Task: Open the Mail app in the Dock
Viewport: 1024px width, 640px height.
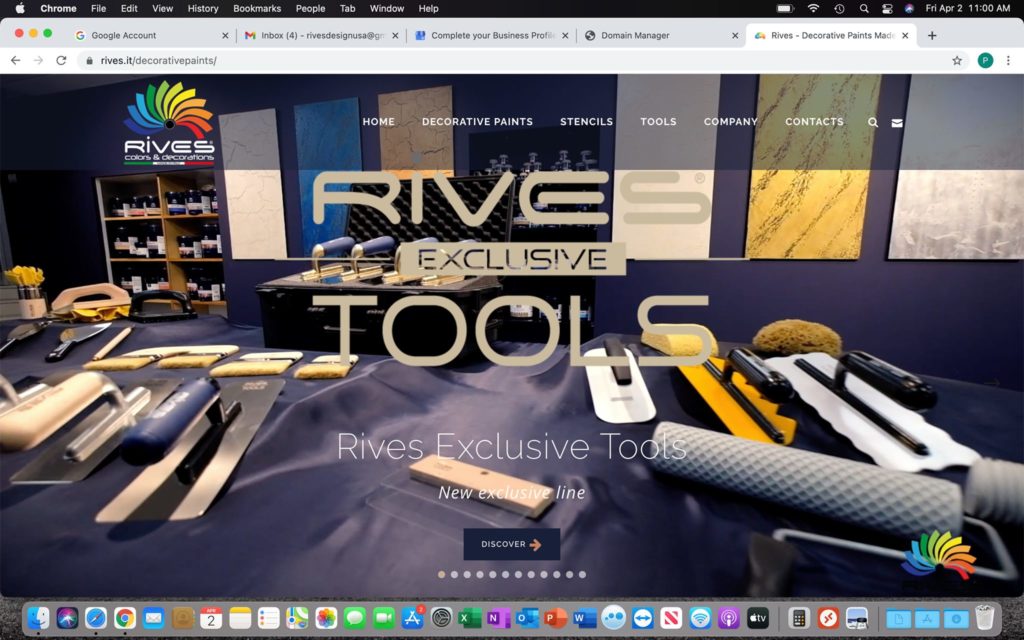Action: [x=153, y=617]
